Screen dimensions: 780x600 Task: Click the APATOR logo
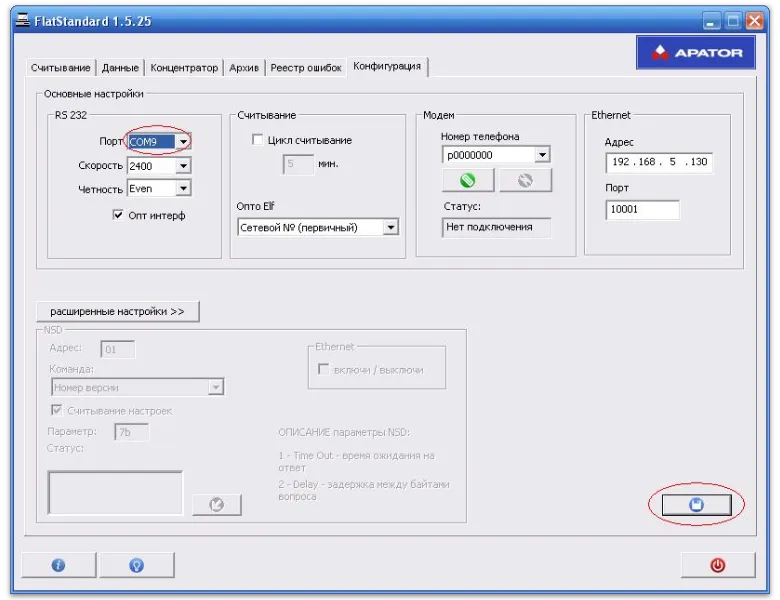(696, 52)
